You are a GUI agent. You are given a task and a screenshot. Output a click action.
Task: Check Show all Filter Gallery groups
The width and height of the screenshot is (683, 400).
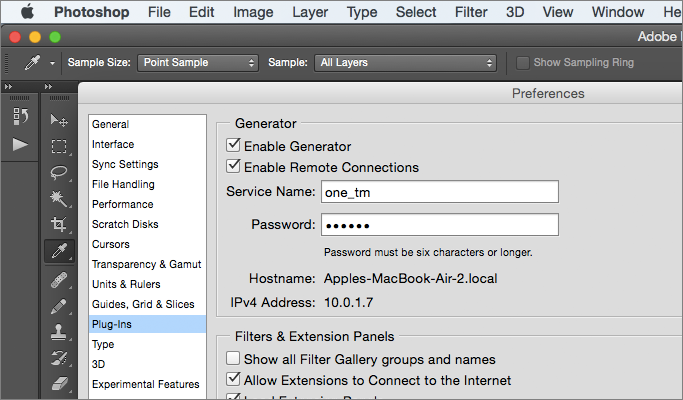tap(233, 358)
